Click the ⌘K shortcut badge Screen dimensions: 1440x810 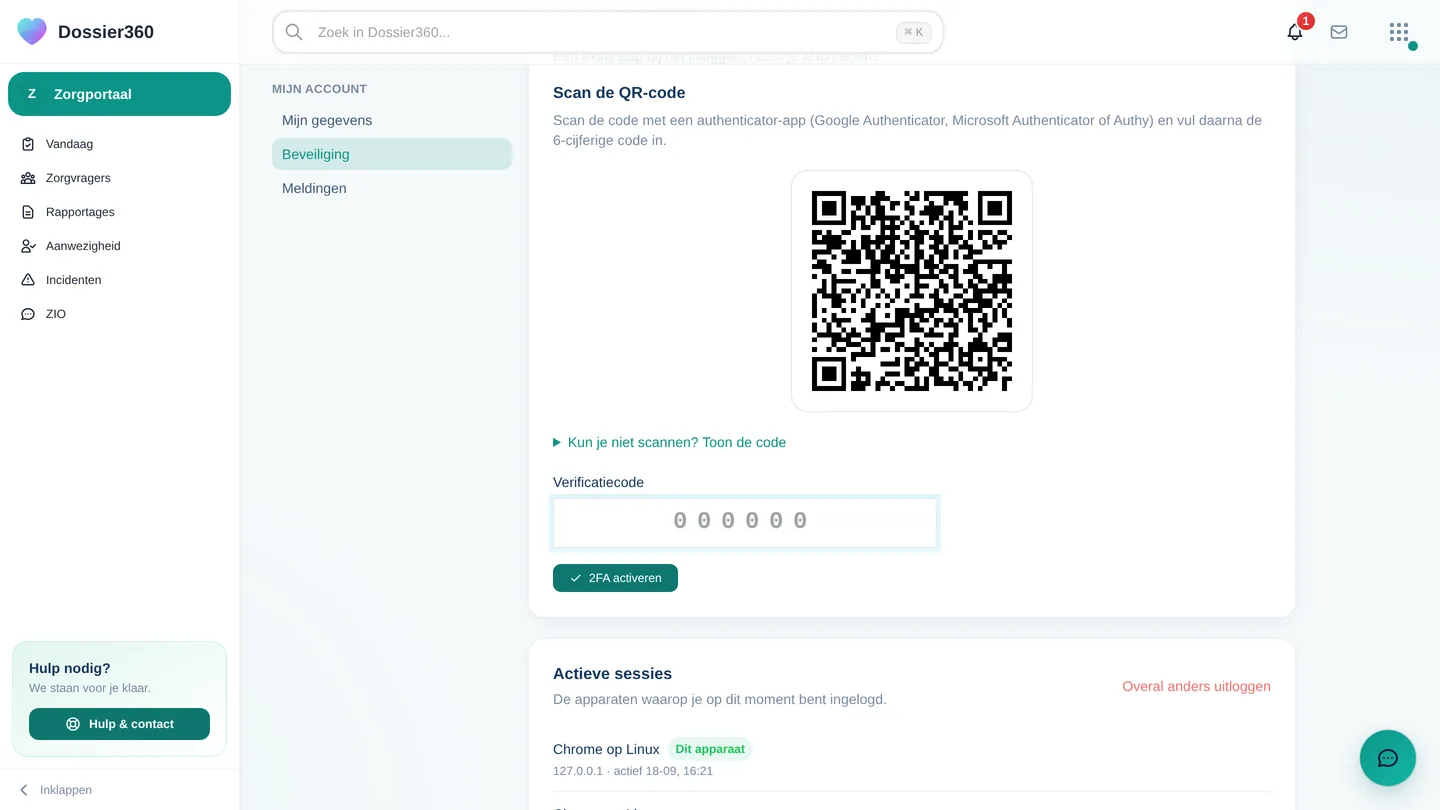(914, 32)
